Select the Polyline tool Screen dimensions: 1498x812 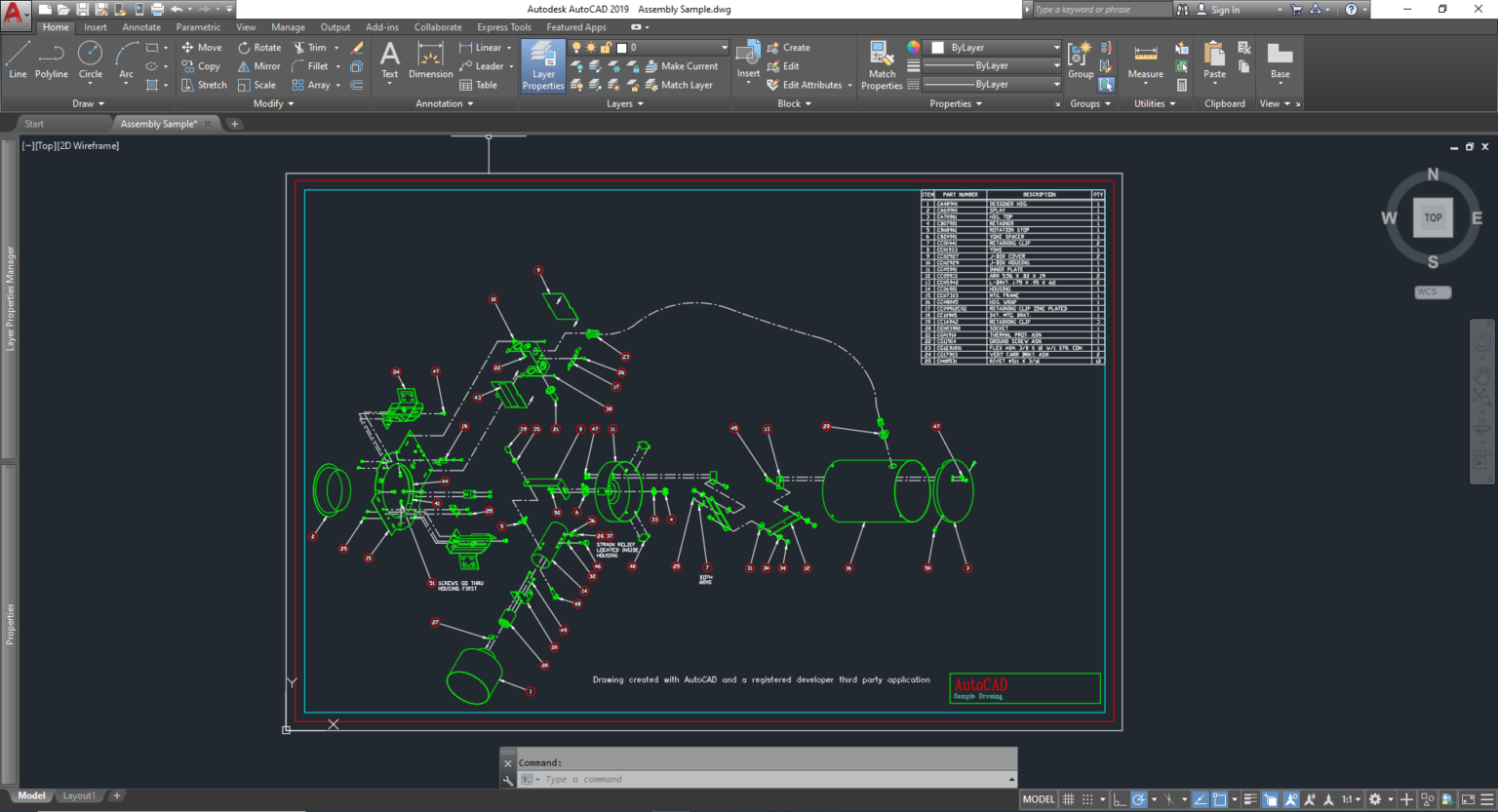pyautogui.click(x=52, y=58)
